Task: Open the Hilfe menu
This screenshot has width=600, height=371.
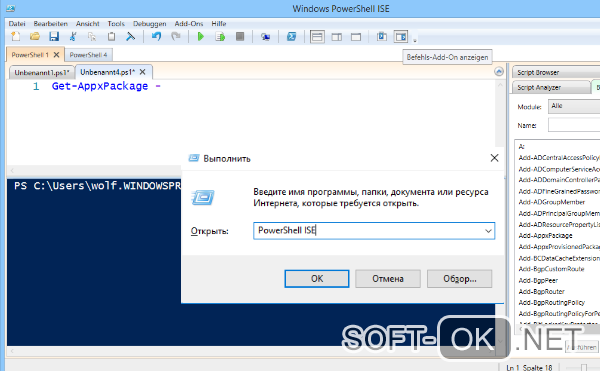Action: pyautogui.click(x=219, y=24)
